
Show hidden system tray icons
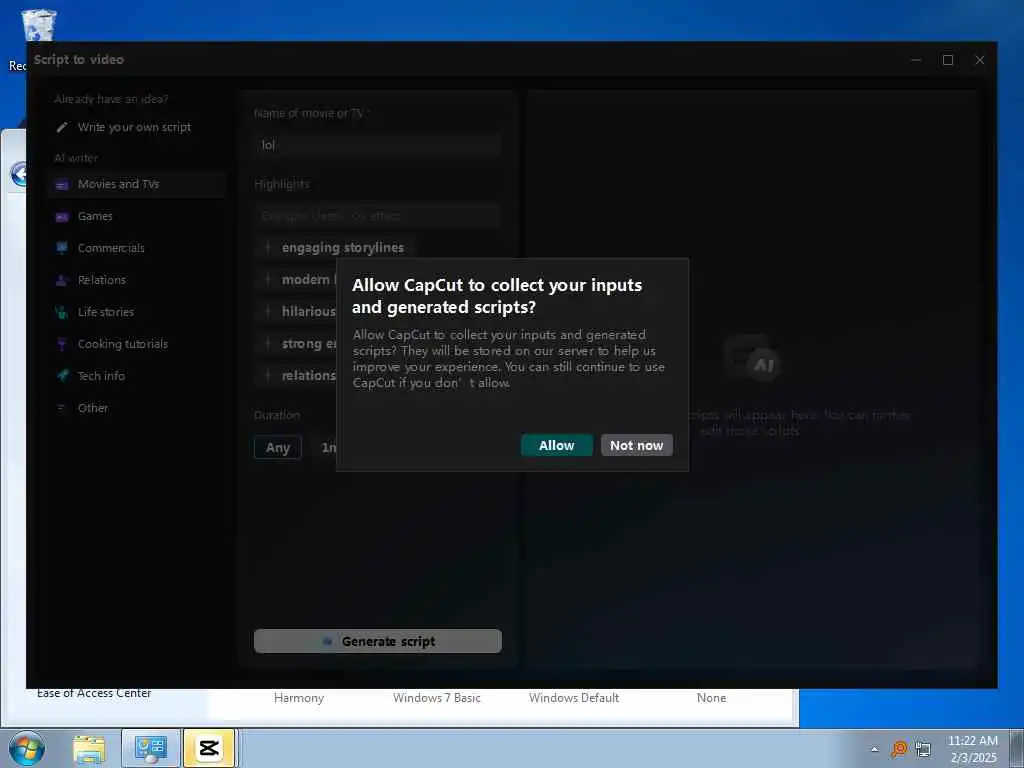(x=874, y=749)
